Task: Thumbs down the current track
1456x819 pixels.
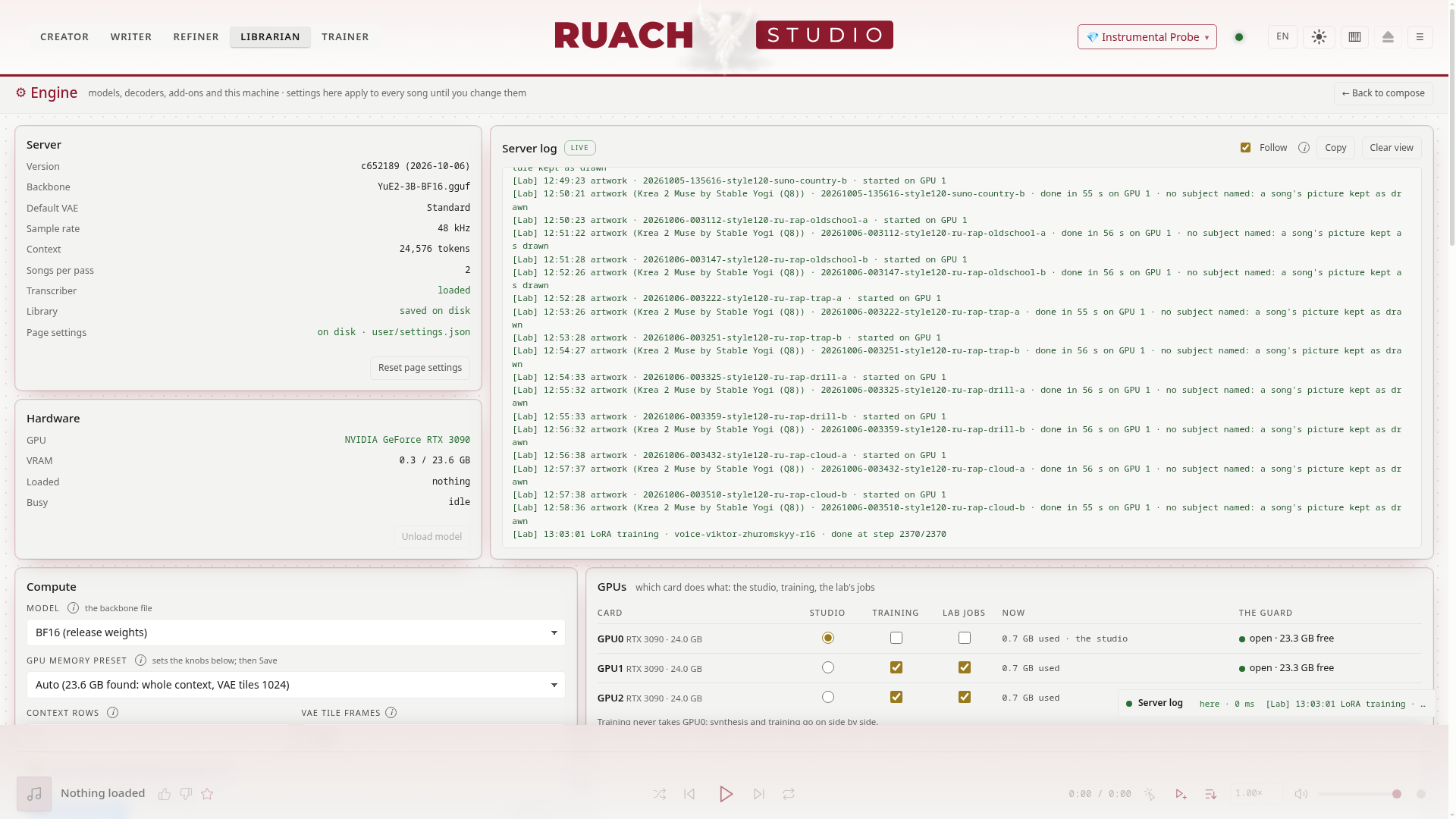Action: click(x=186, y=794)
